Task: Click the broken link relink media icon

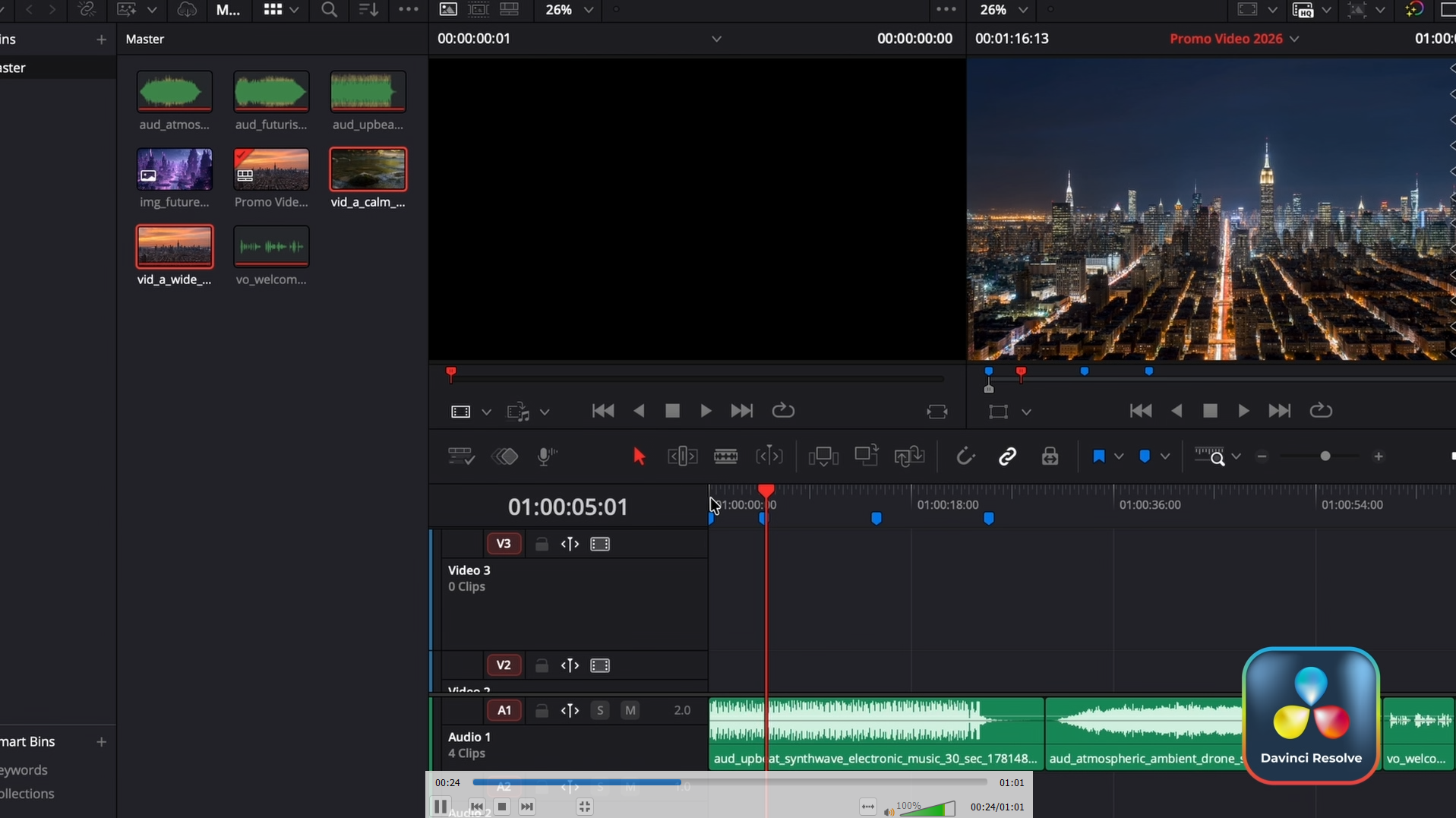Action: pos(87,10)
